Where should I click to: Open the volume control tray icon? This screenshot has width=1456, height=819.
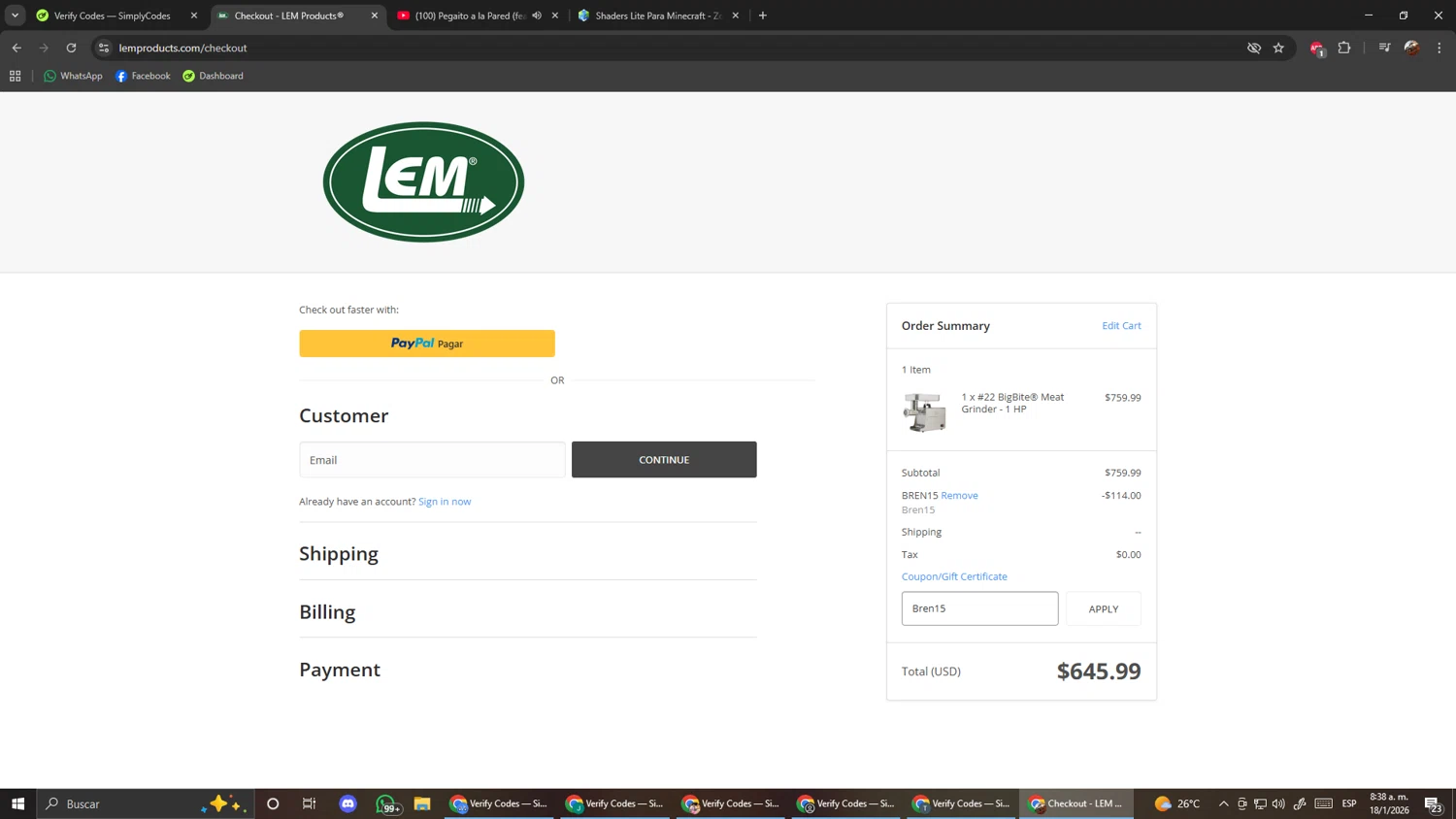click(1278, 803)
